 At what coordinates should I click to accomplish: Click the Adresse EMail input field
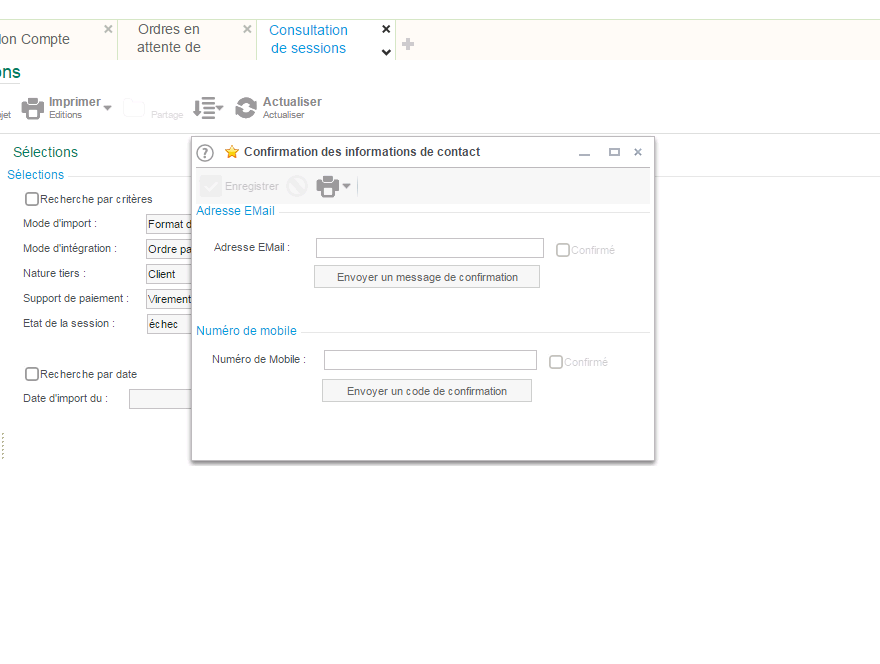pos(430,248)
